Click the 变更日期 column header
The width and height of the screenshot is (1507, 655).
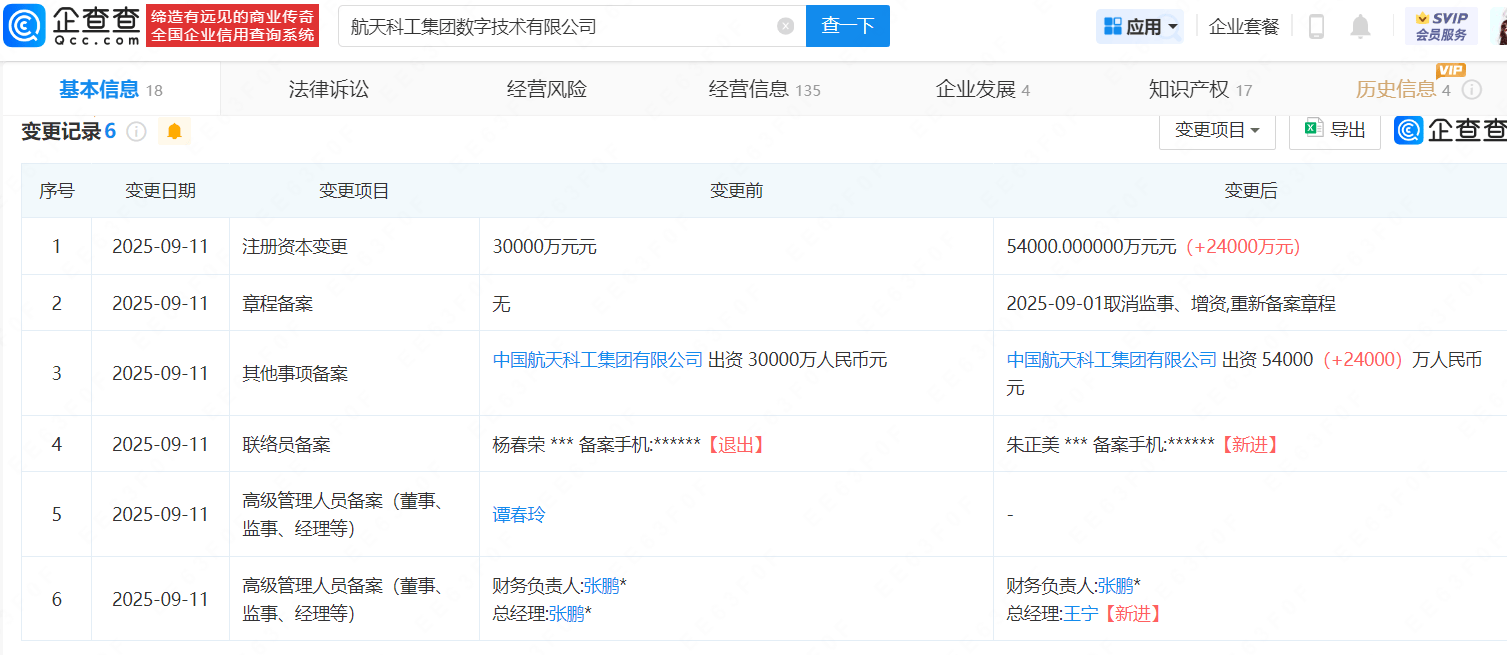click(160, 191)
